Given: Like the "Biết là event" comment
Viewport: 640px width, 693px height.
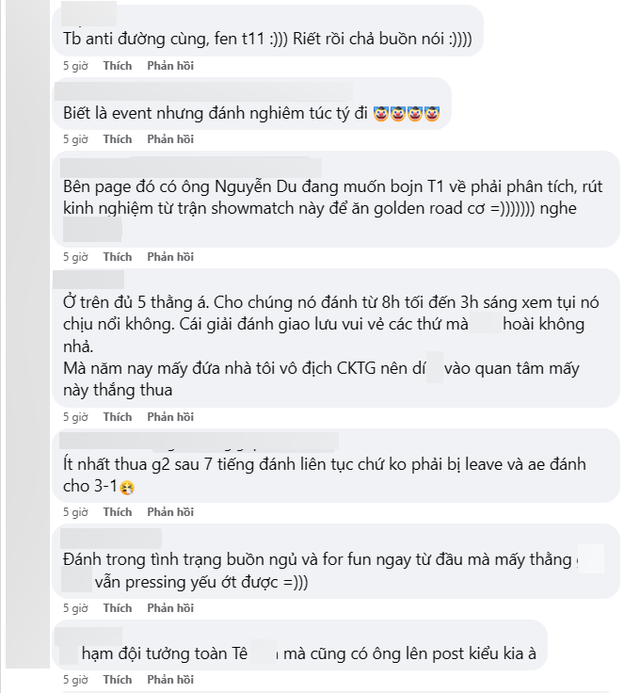Looking at the screenshot, I should click(117, 139).
